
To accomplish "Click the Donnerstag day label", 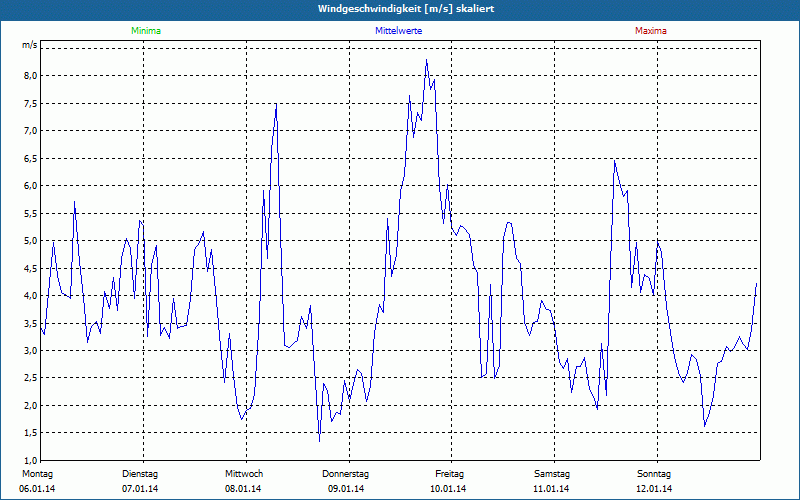I will tap(345, 474).
